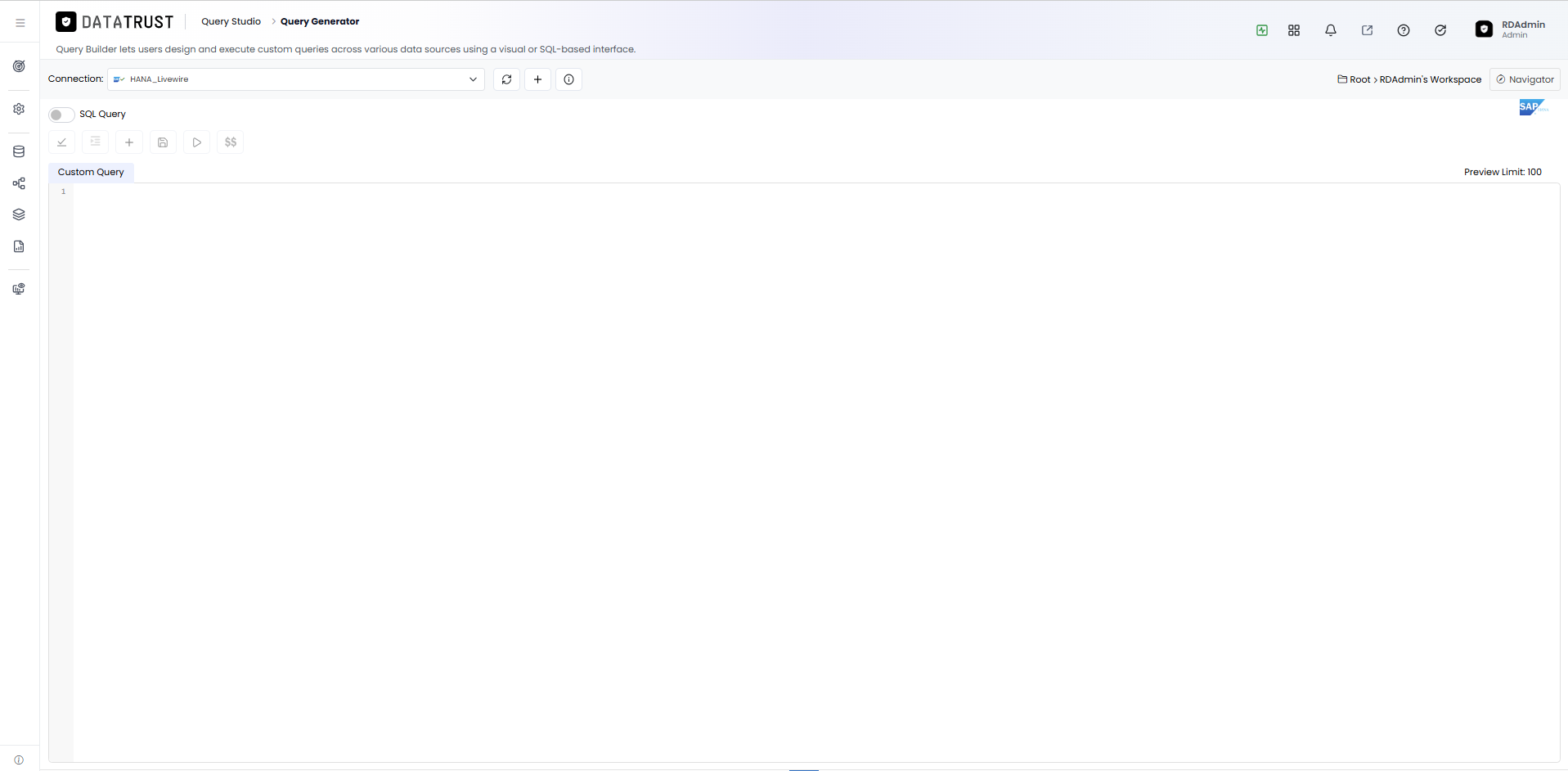This screenshot has height=771, width=1568.
Task: Validate query with checkmark toolbar icon
Action: pyautogui.click(x=61, y=142)
